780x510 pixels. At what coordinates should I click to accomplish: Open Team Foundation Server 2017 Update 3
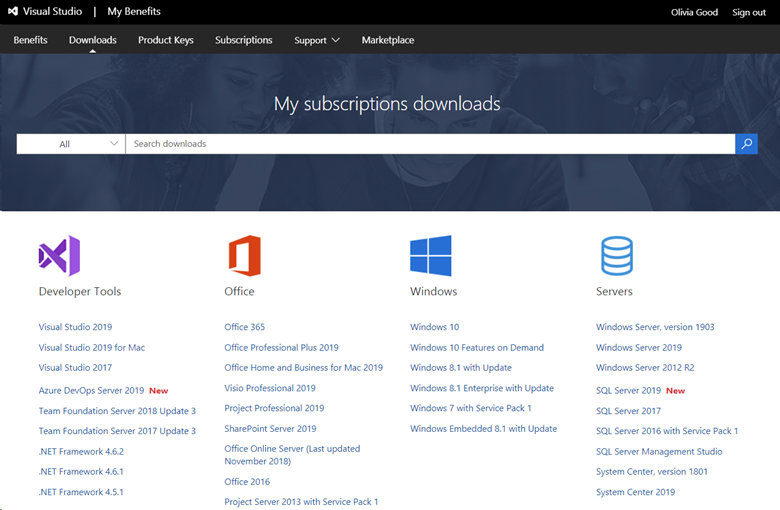[117, 431]
